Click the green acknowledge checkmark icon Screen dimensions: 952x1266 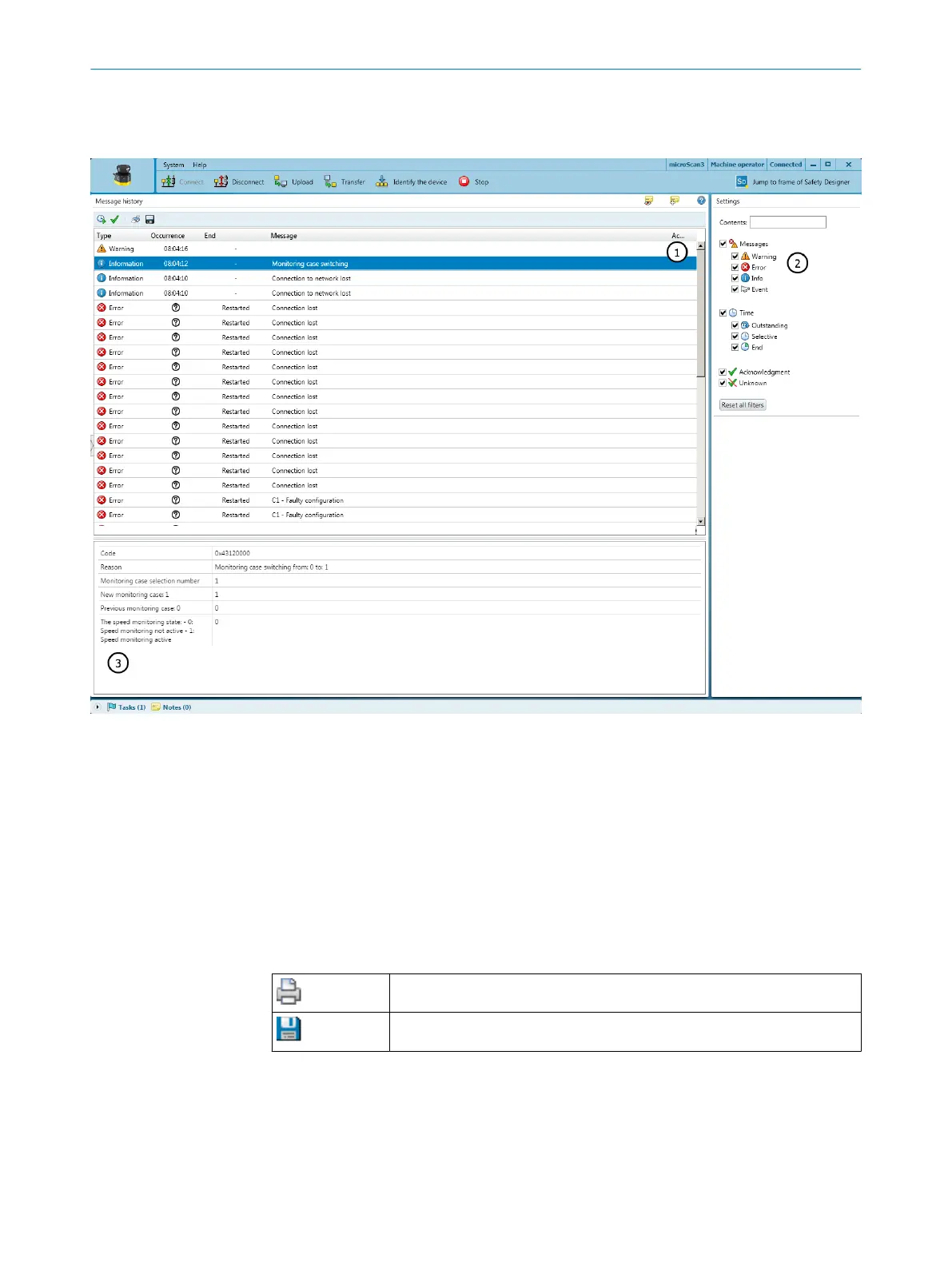pyautogui.click(x=114, y=219)
